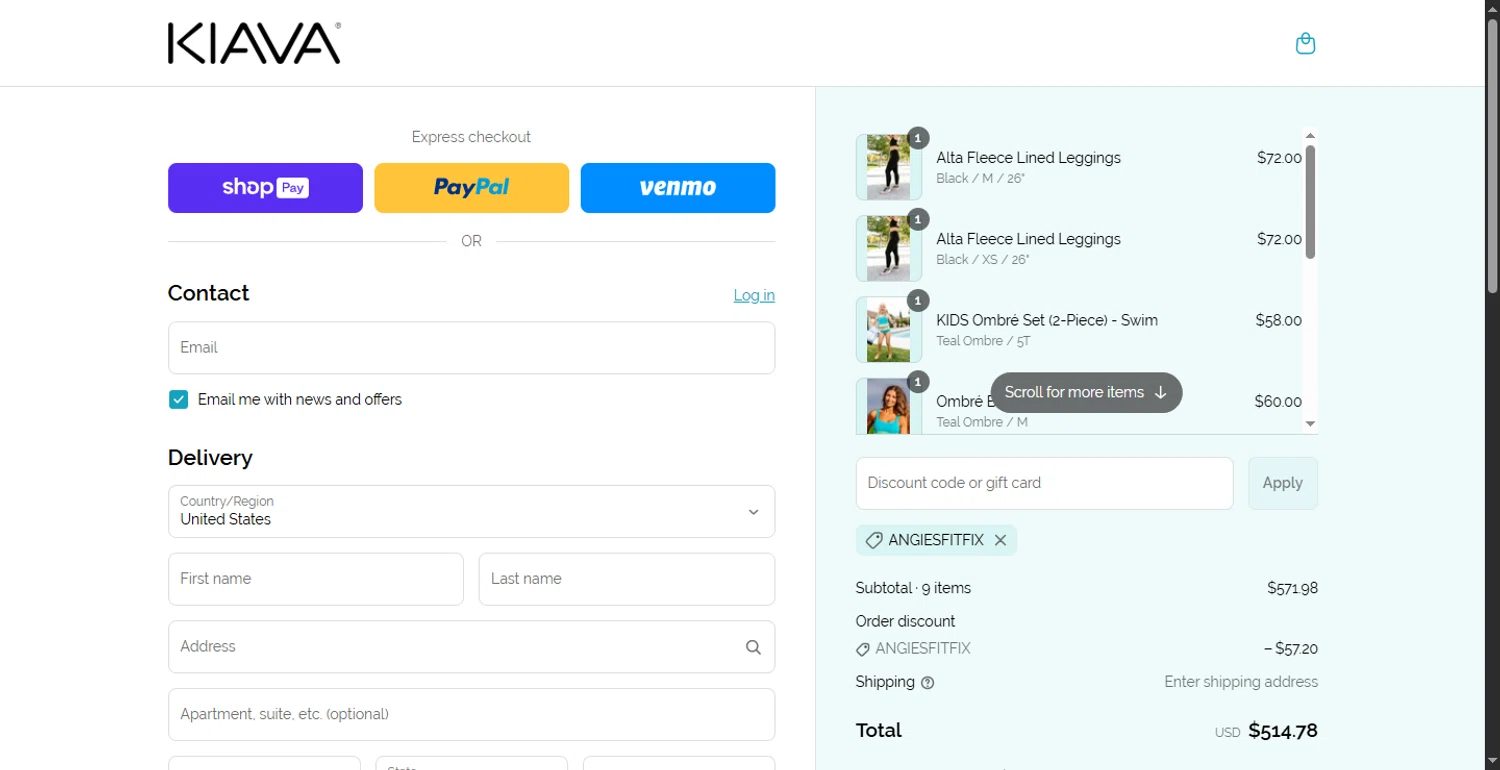Remove the ANGIESFITFIX discount tag
The height and width of the screenshot is (770, 1500).
pos(1000,540)
